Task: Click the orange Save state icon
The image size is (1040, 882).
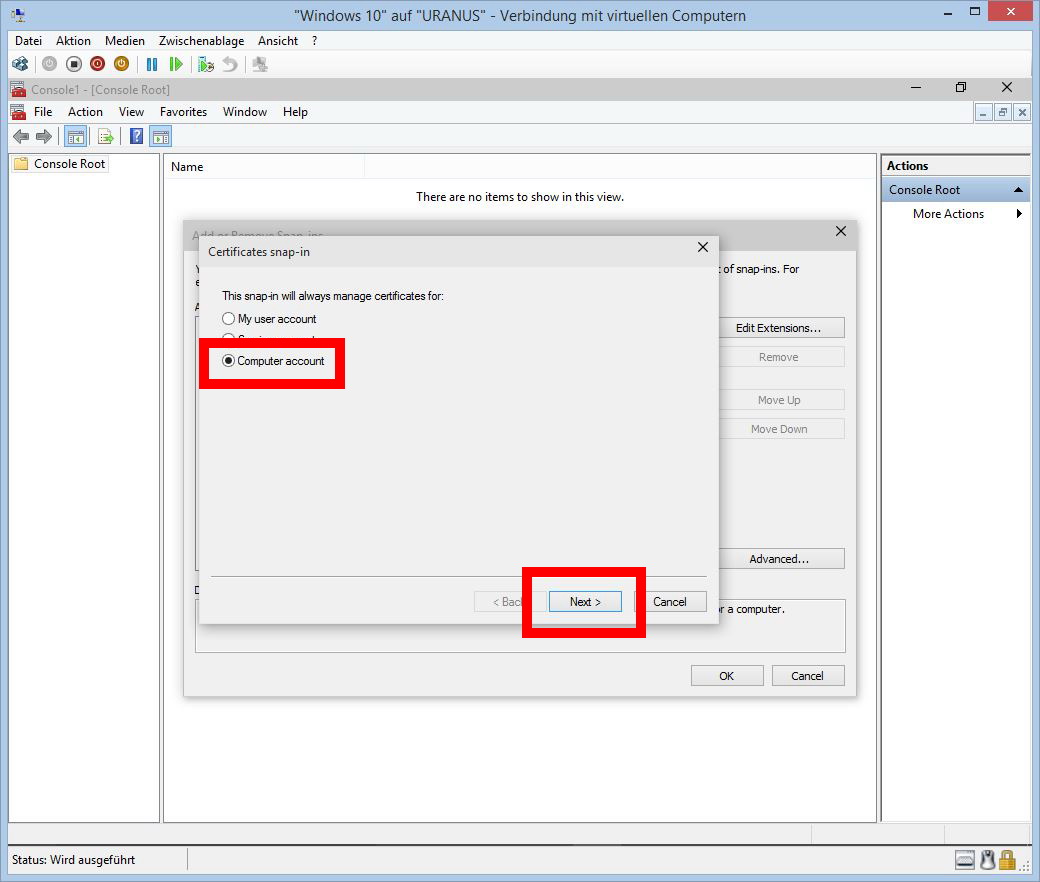Action: 121,64
